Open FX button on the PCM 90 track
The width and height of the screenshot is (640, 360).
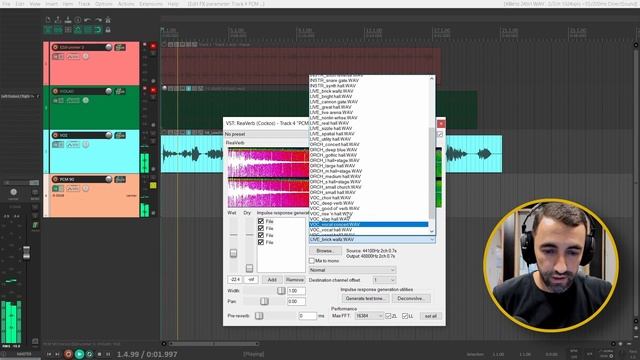click(120, 180)
